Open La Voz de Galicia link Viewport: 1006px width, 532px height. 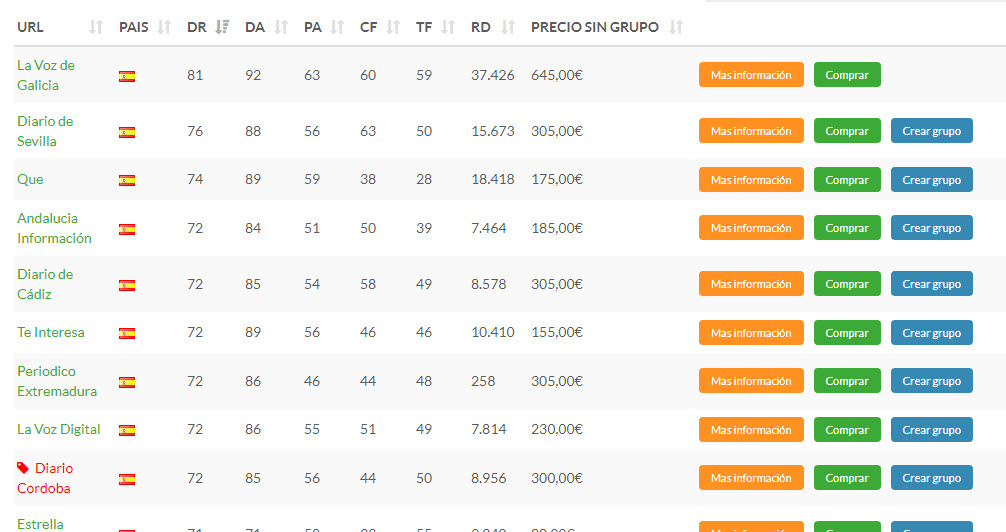tap(46, 75)
